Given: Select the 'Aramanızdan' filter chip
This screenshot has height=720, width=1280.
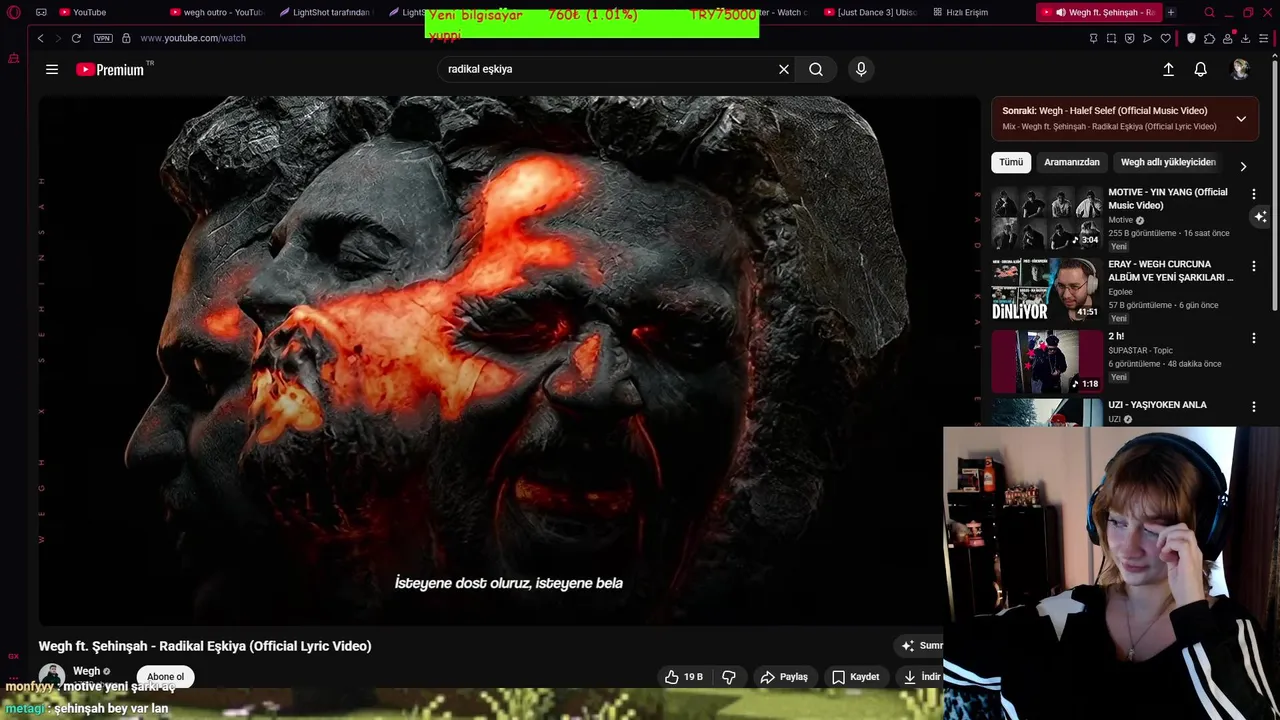Looking at the screenshot, I should [1072, 162].
